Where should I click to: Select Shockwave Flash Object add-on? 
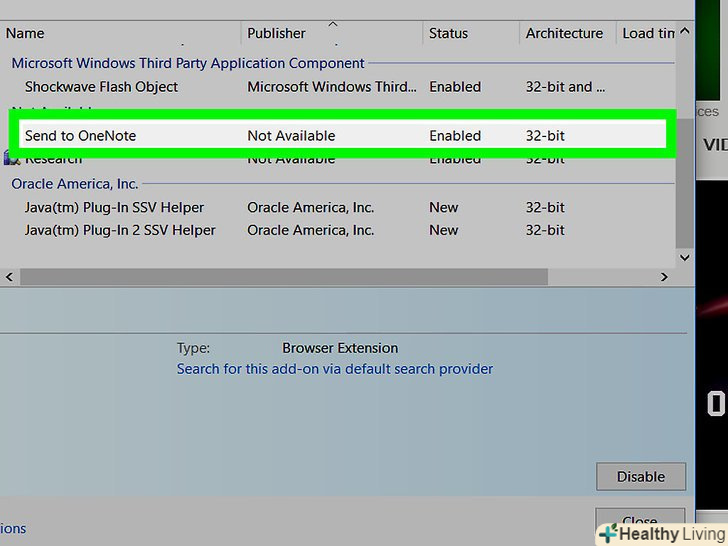click(x=338, y=87)
